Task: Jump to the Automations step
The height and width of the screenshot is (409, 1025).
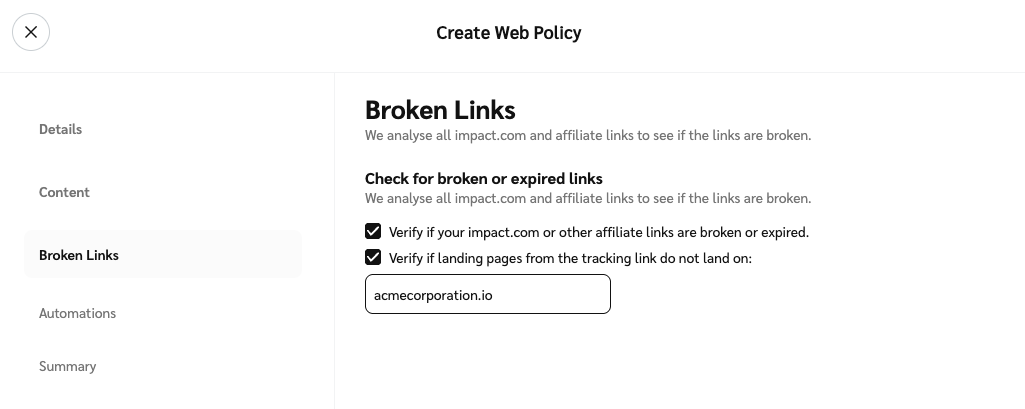Action: point(77,313)
